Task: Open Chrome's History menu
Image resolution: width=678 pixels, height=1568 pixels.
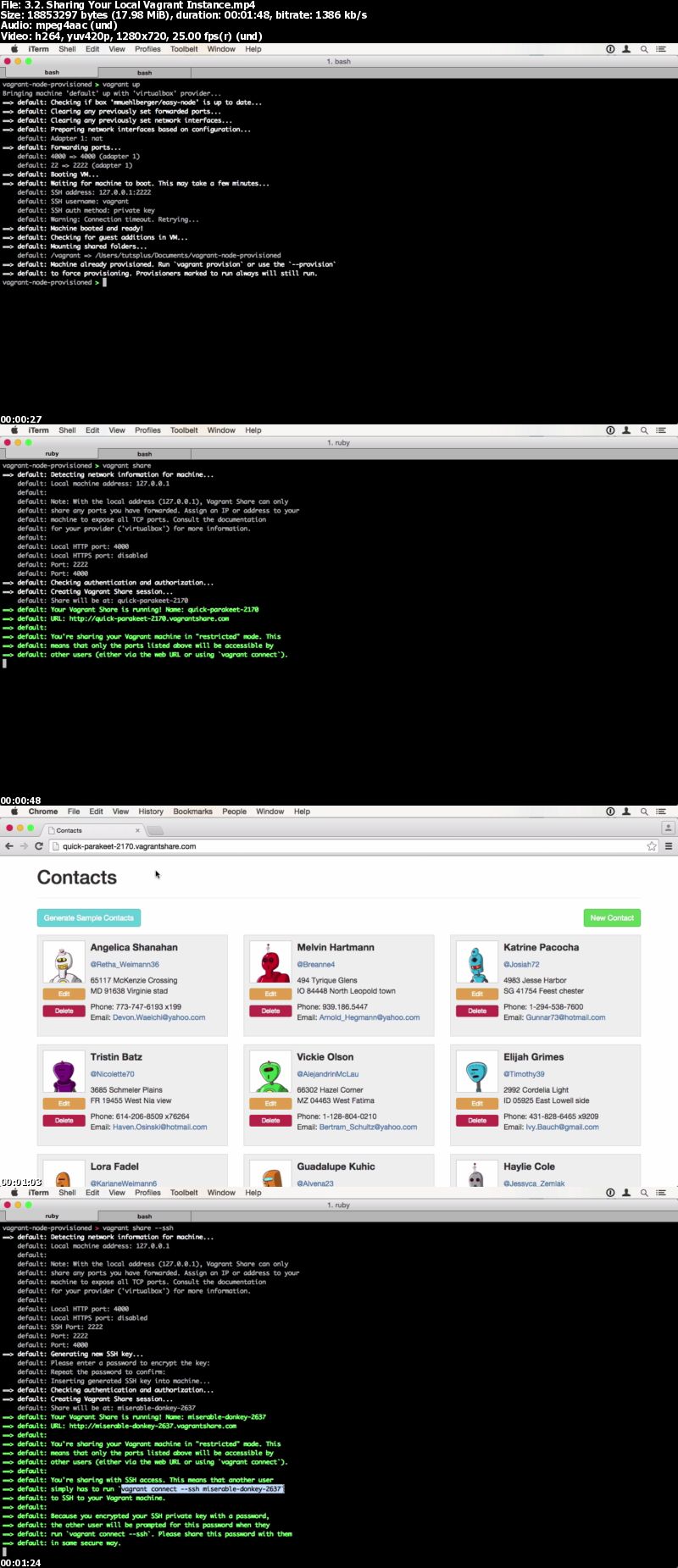Action: [x=151, y=812]
